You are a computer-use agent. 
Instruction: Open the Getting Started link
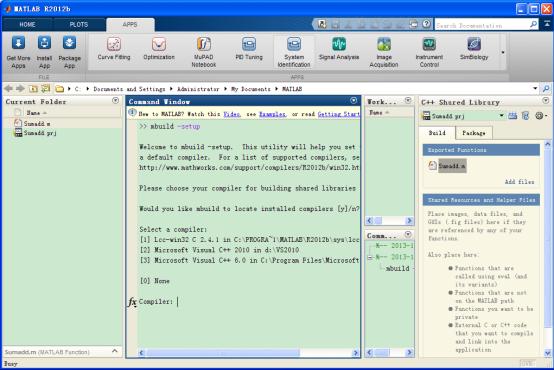tap(338, 114)
